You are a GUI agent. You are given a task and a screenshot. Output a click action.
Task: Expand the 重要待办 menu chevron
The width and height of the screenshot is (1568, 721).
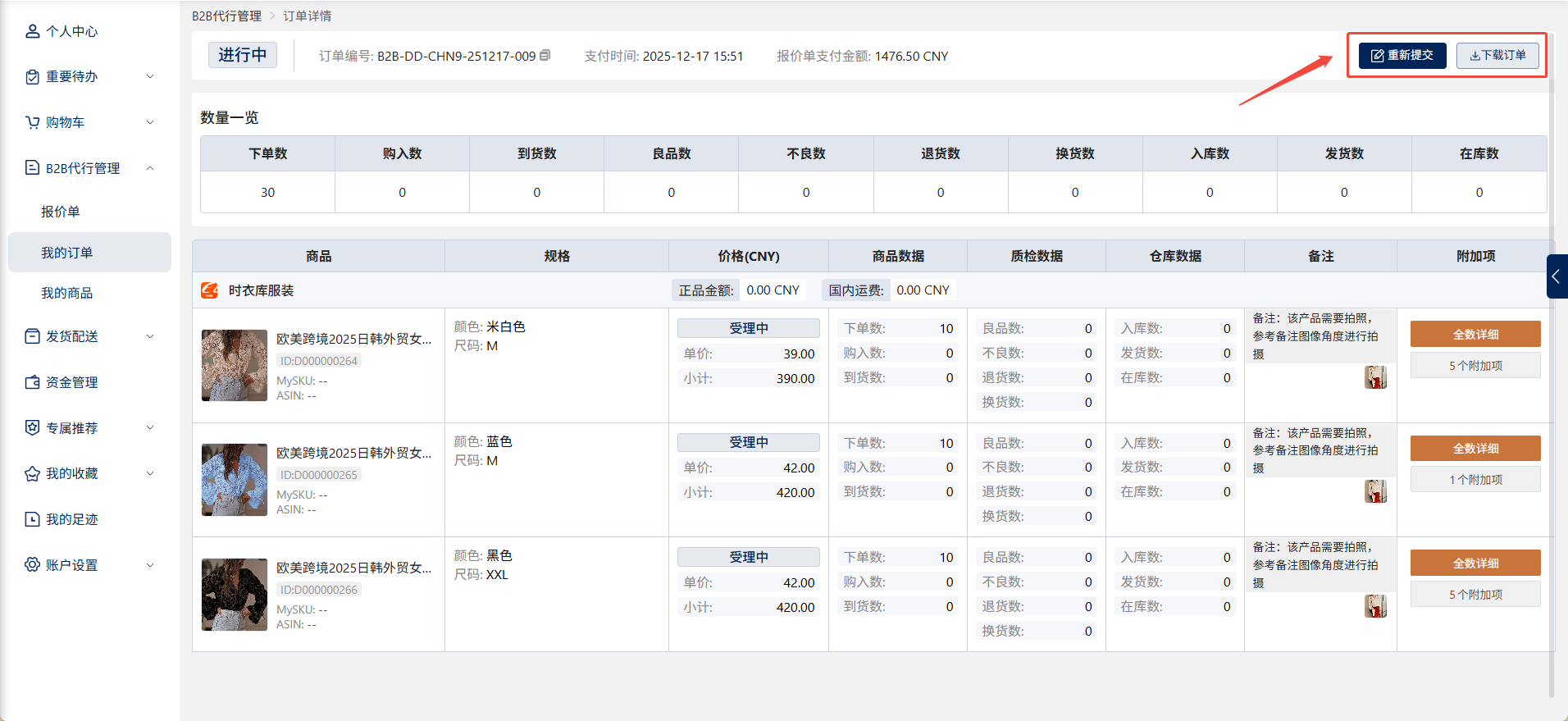150,76
